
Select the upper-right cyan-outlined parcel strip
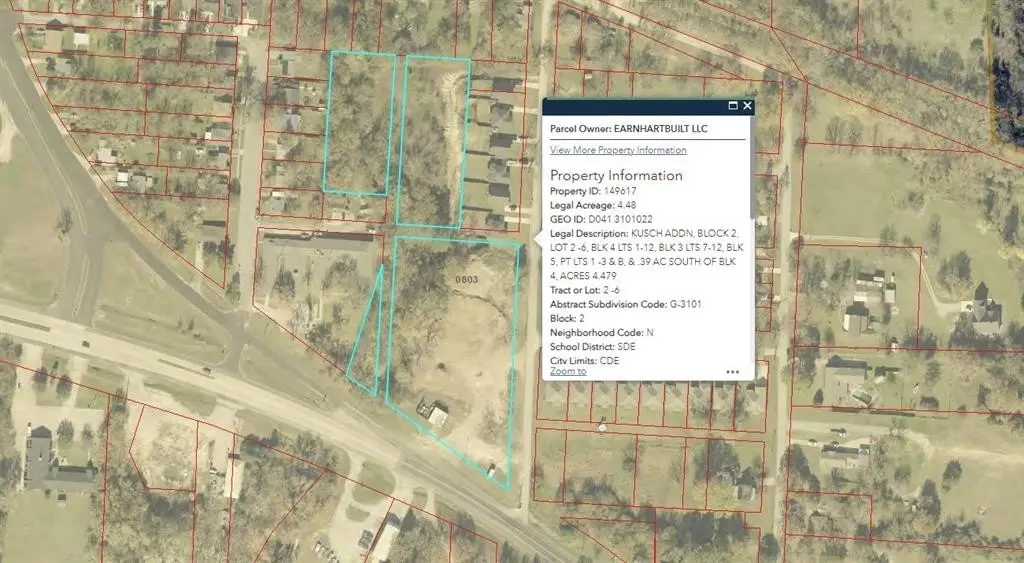pyautogui.click(x=432, y=140)
